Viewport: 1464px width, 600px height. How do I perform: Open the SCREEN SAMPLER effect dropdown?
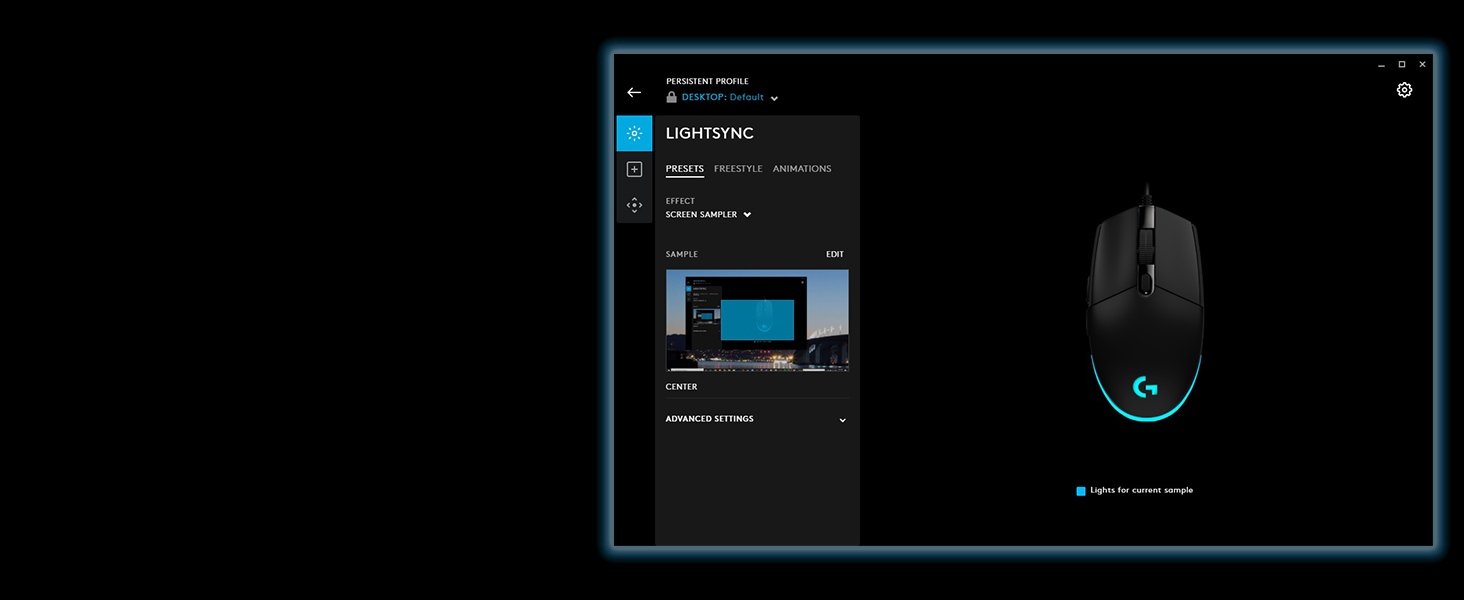[x=708, y=215]
